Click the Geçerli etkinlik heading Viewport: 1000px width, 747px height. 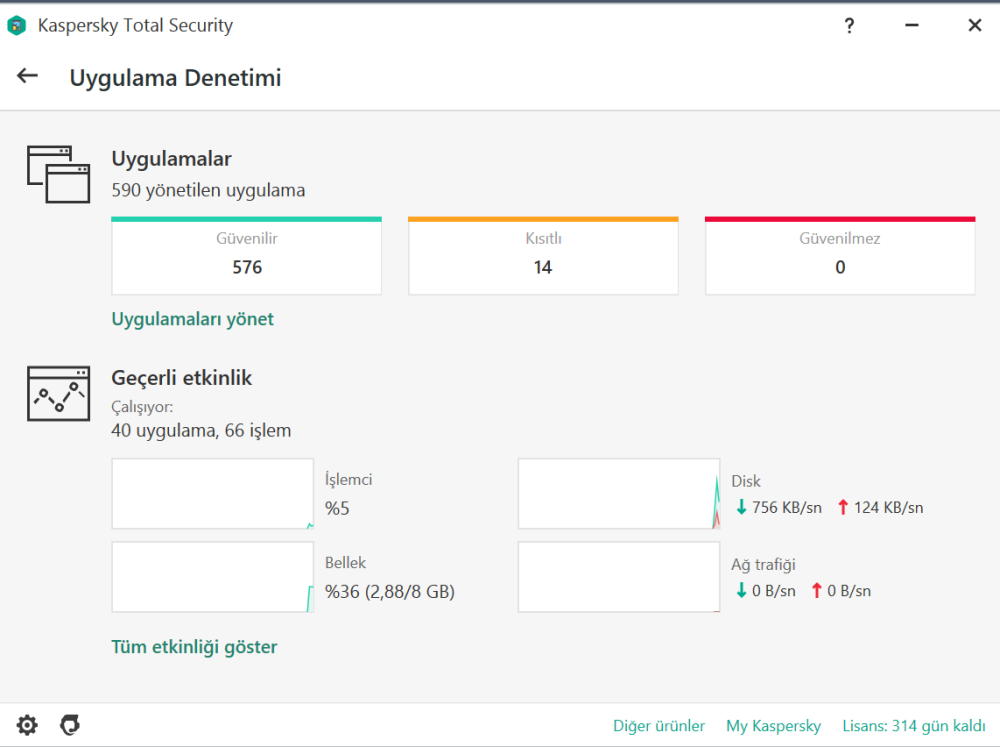click(182, 378)
